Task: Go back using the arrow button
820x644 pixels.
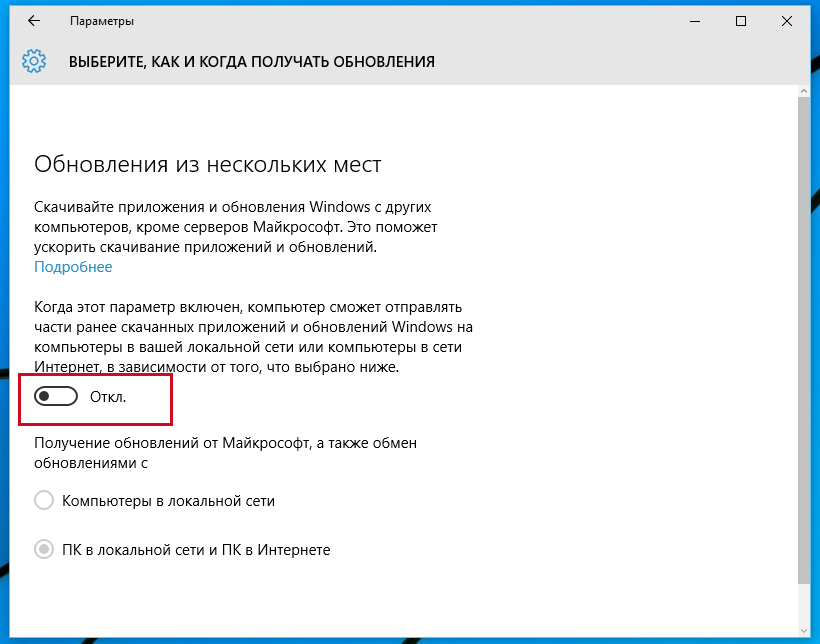Action: click(34, 21)
